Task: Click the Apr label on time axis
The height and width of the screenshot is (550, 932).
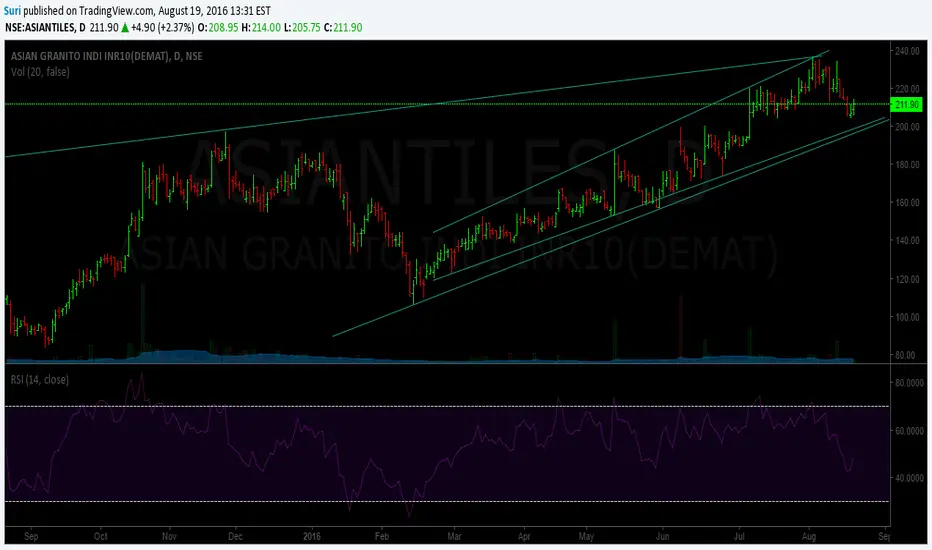Action: pyautogui.click(x=524, y=536)
